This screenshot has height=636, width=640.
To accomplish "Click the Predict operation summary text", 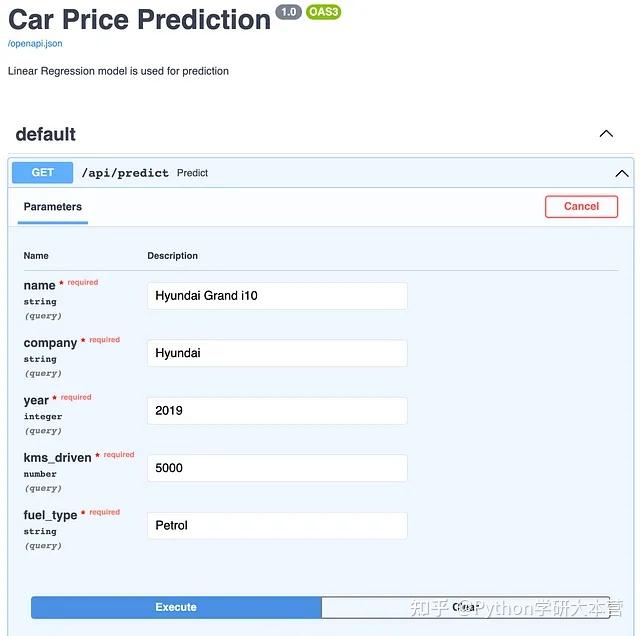I will tap(192, 173).
